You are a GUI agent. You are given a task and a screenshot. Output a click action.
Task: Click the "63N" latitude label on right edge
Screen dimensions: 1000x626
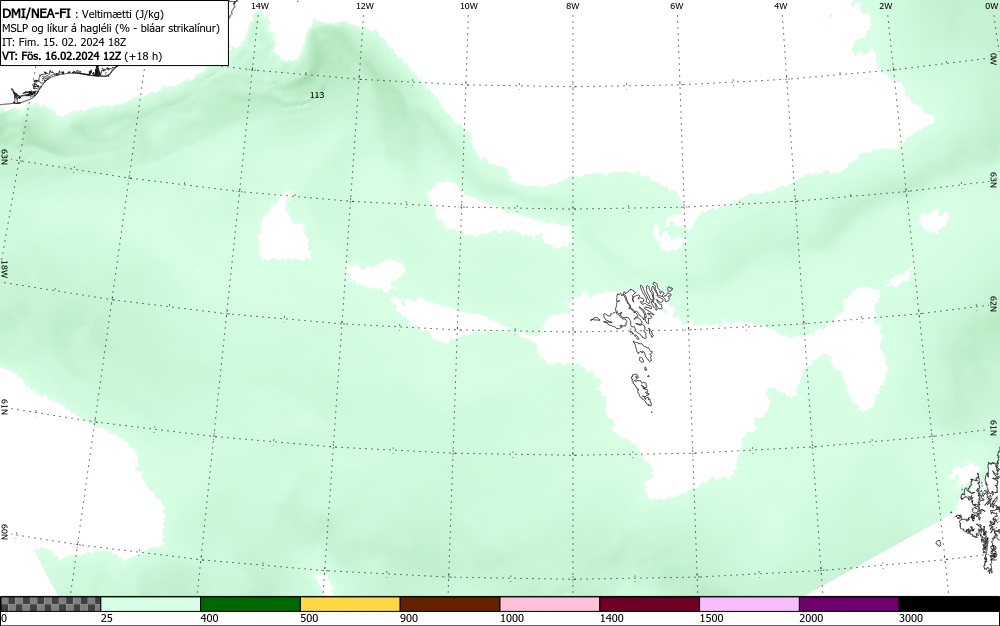[x=994, y=180]
